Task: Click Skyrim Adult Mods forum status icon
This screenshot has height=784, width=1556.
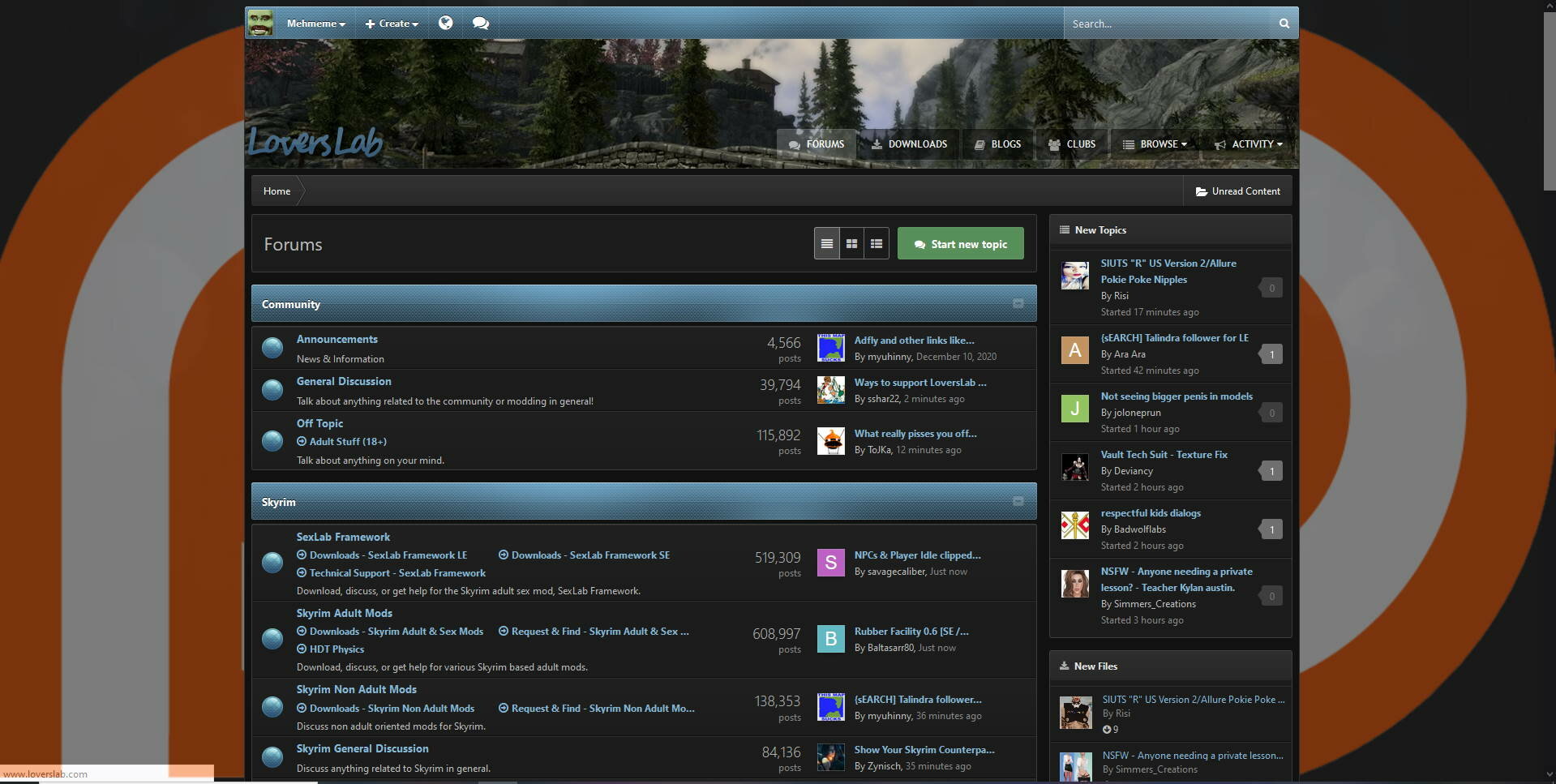Action: (x=272, y=639)
